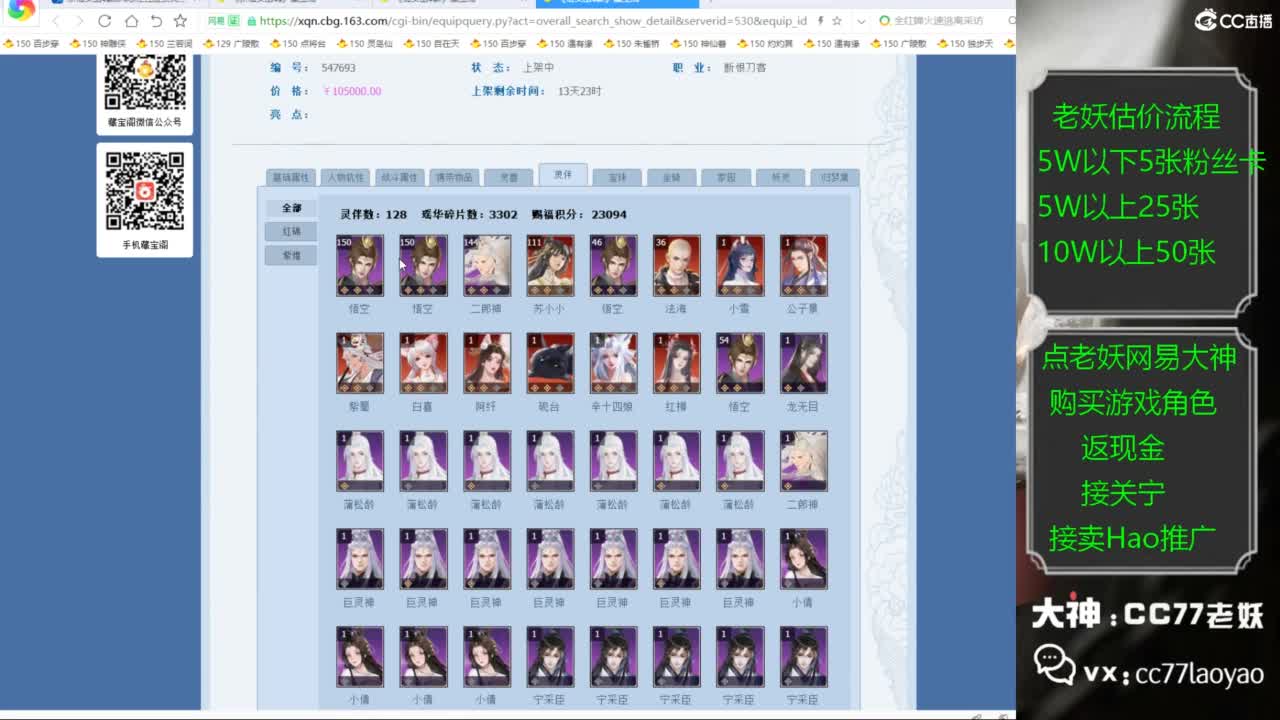
Task: Switch to the 战斗属性 tab
Action: pos(400,177)
